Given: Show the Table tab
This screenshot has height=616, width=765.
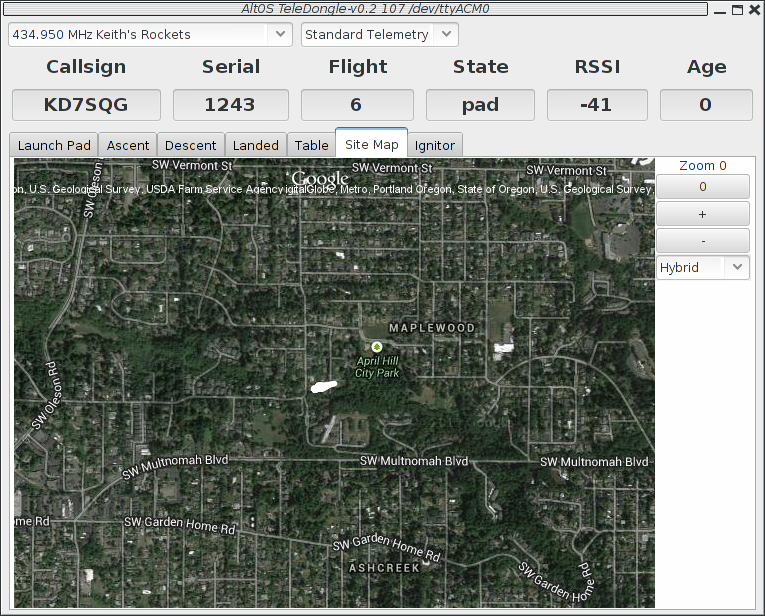Looking at the screenshot, I should click(311, 145).
